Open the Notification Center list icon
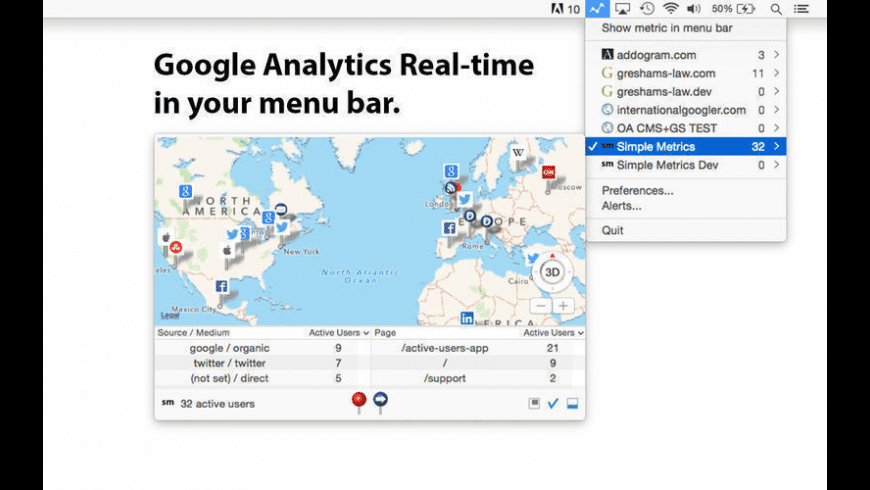This screenshot has width=870, height=490. point(801,9)
